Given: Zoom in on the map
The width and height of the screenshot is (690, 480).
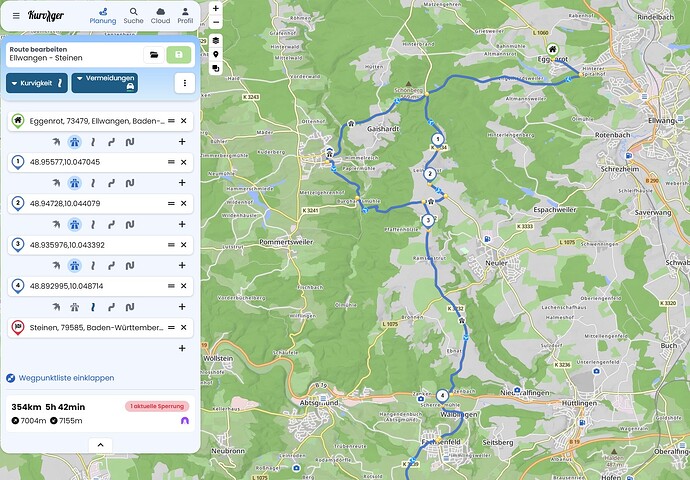Looking at the screenshot, I should pyautogui.click(x=216, y=8).
